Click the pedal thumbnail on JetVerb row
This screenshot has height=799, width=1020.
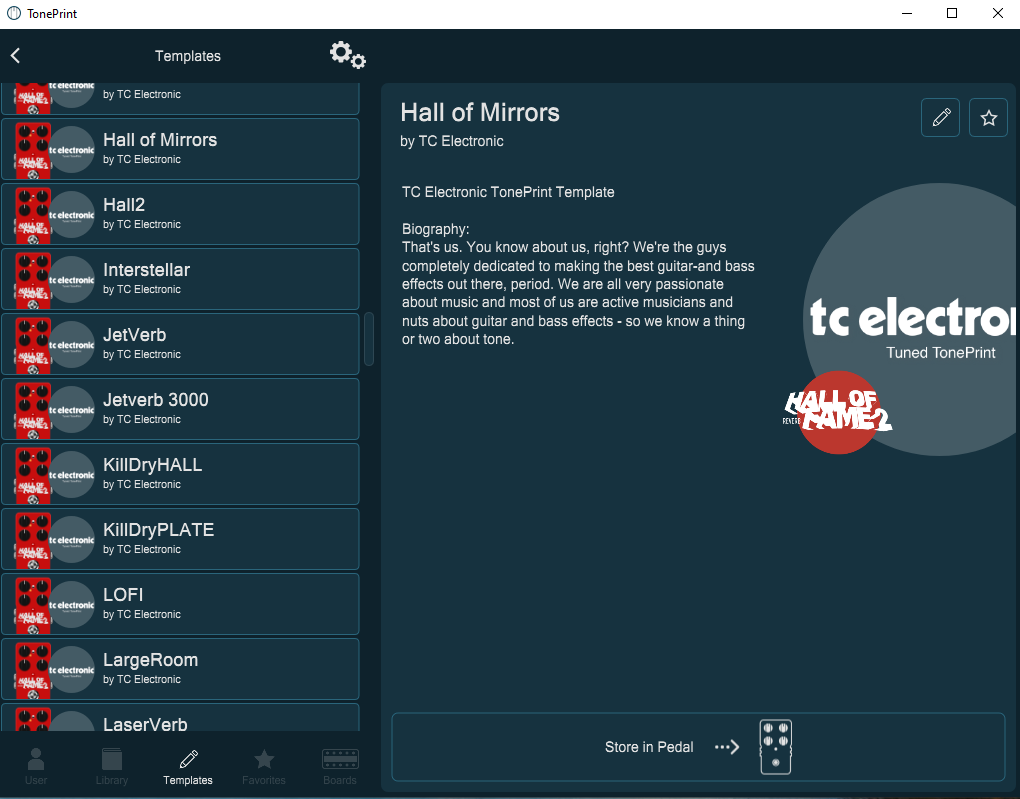[x=33, y=345]
